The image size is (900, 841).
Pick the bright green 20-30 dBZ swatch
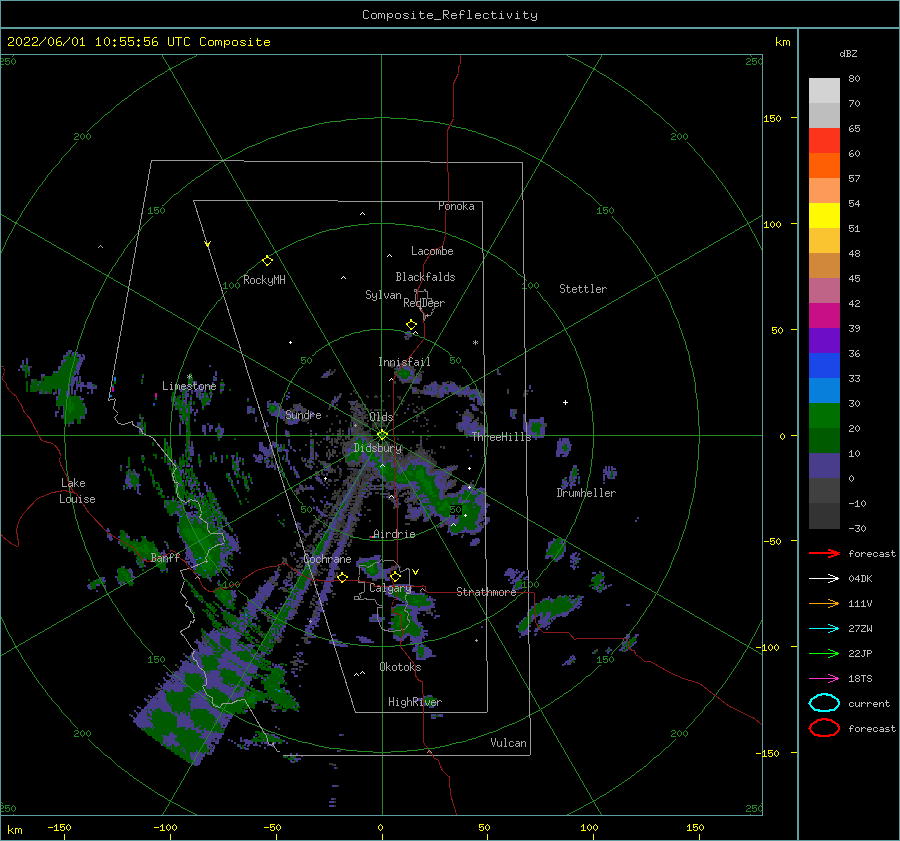824,415
